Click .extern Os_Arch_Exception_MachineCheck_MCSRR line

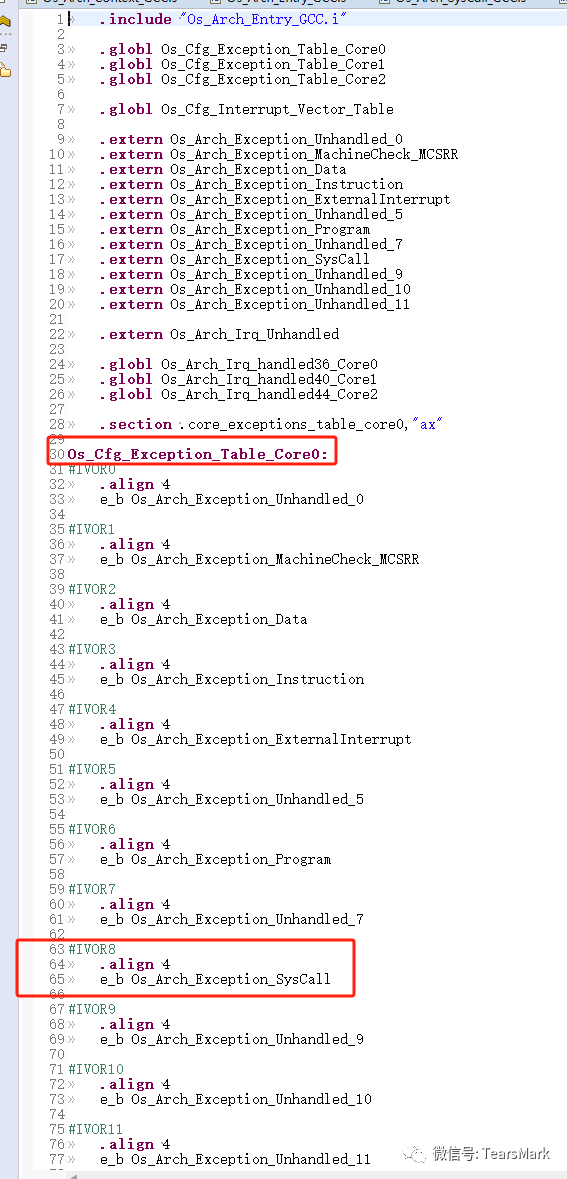[279, 154]
